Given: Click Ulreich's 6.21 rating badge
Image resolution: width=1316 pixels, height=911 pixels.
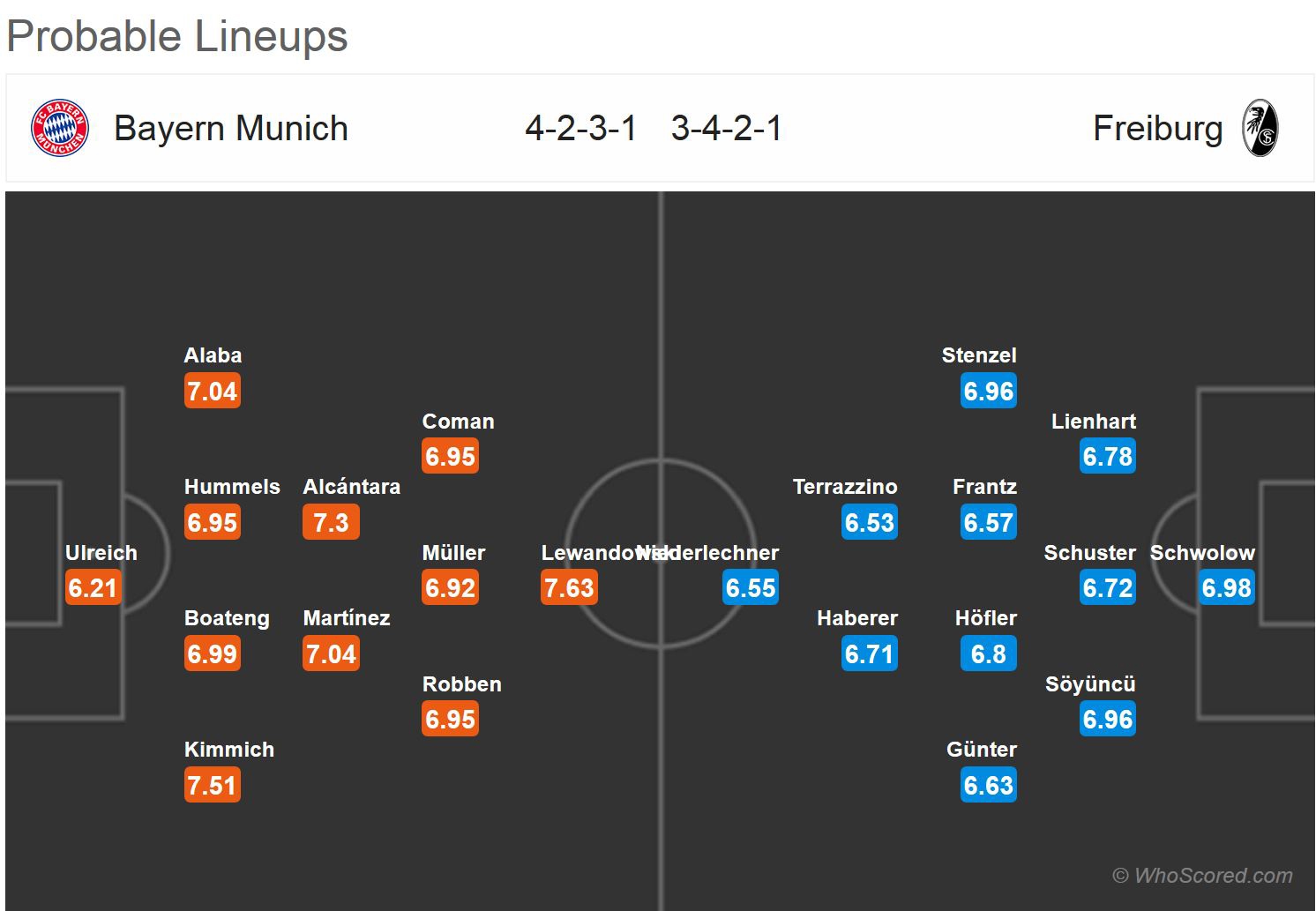Looking at the screenshot, I should click(x=93, y=587).
